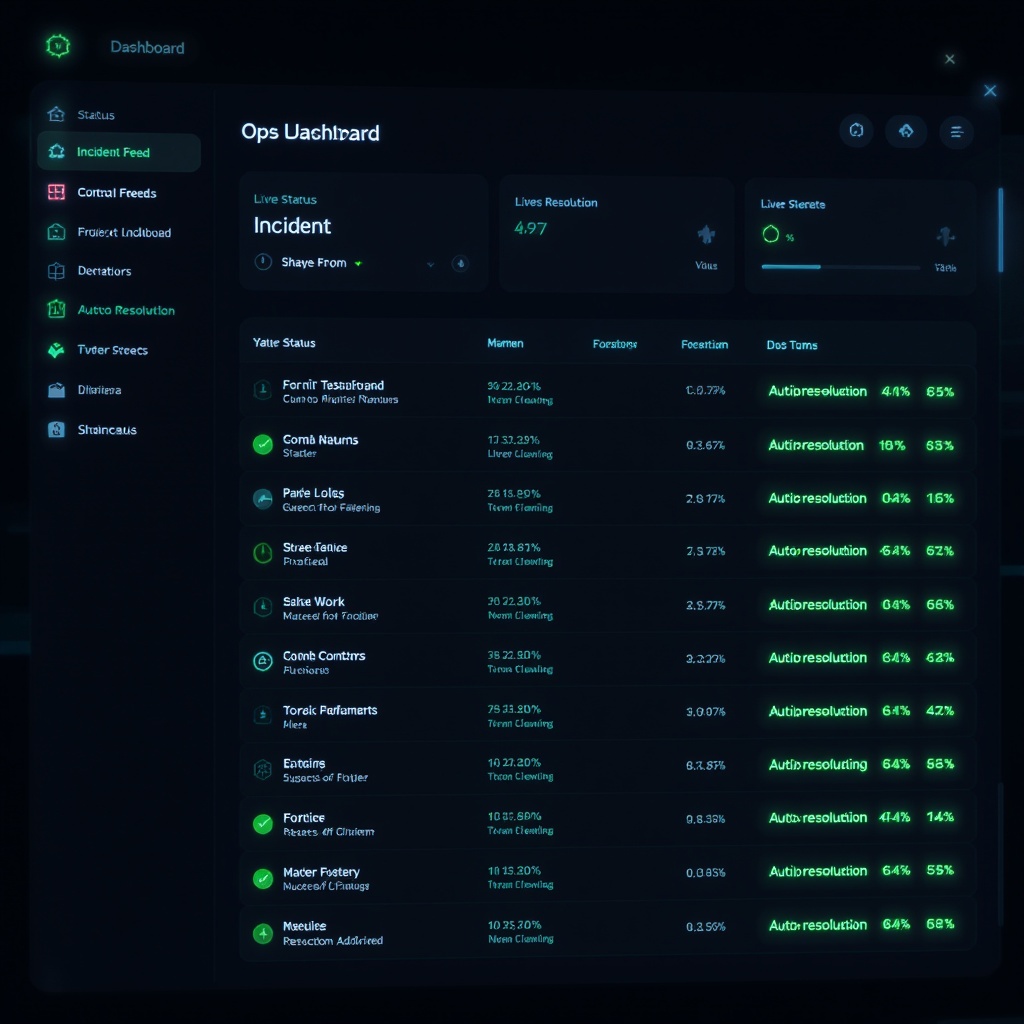
Task: Click the home icon next to Status
Action: (56, 114)
